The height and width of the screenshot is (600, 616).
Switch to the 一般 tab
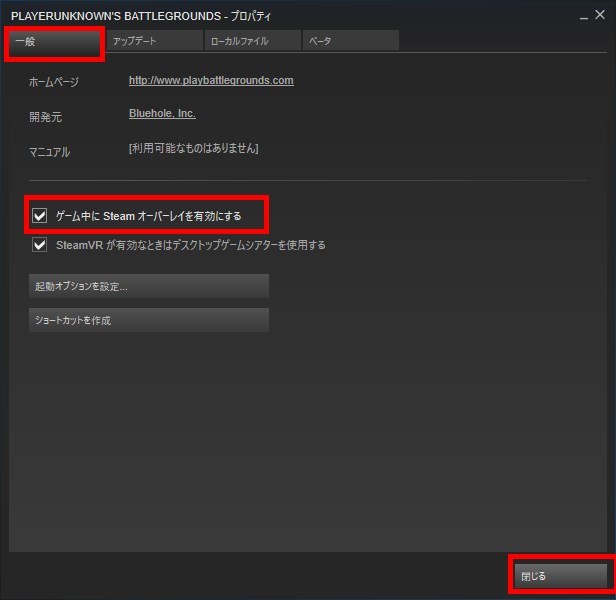tap(55, 41)
